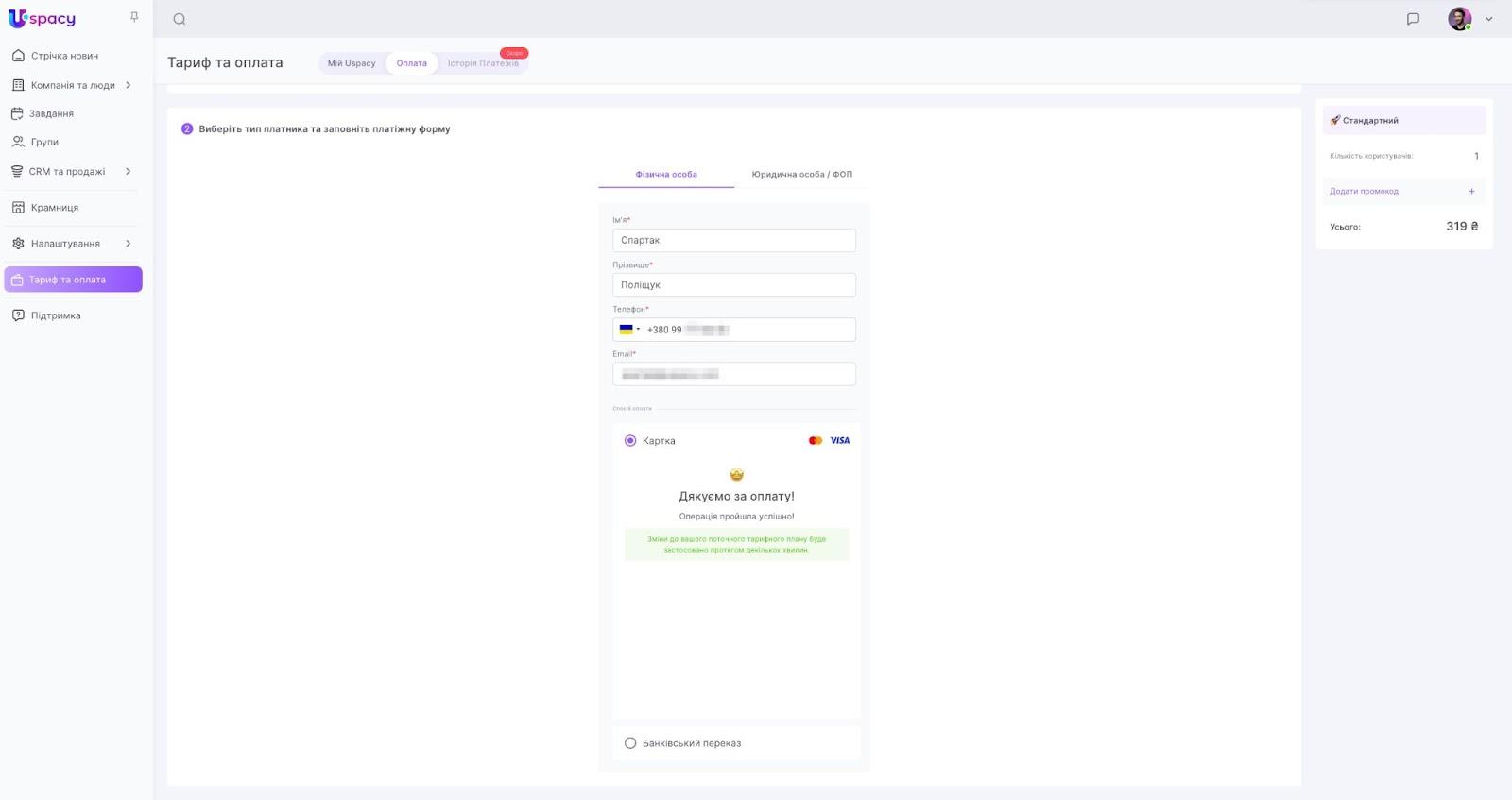Open Підтримка in the sidebar
The height and width of the screenshot is (800, 1512).
point(56,315)
